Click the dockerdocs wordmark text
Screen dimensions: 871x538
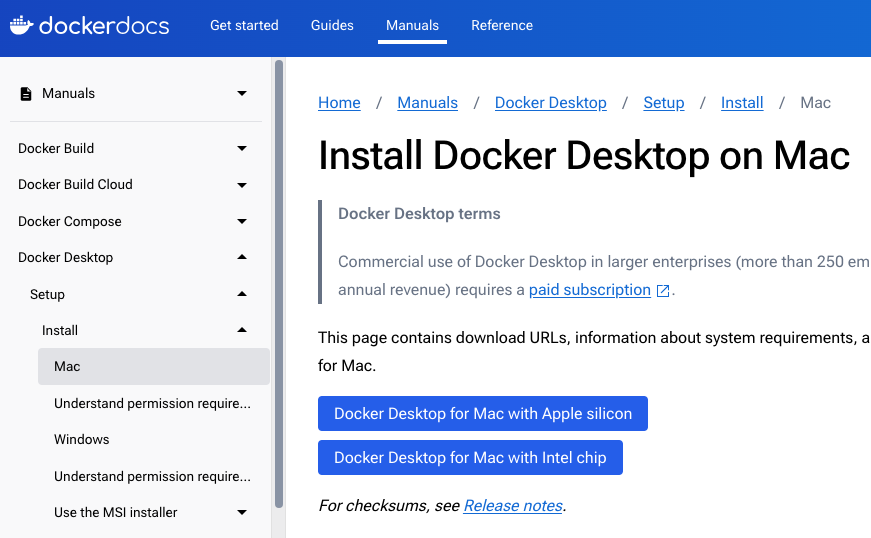tap(104, 26)
